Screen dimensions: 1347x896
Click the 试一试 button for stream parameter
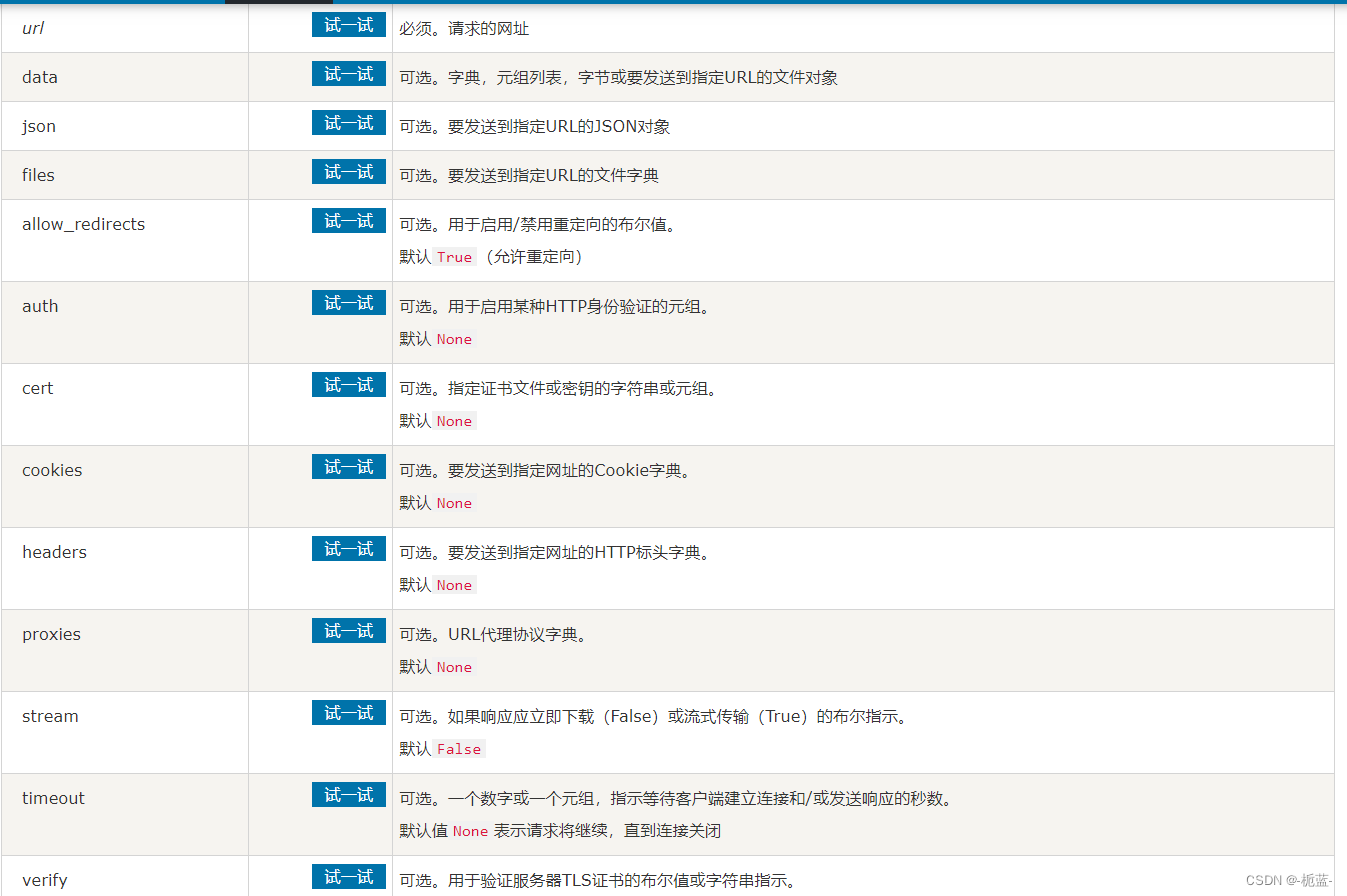click(348, 712)
